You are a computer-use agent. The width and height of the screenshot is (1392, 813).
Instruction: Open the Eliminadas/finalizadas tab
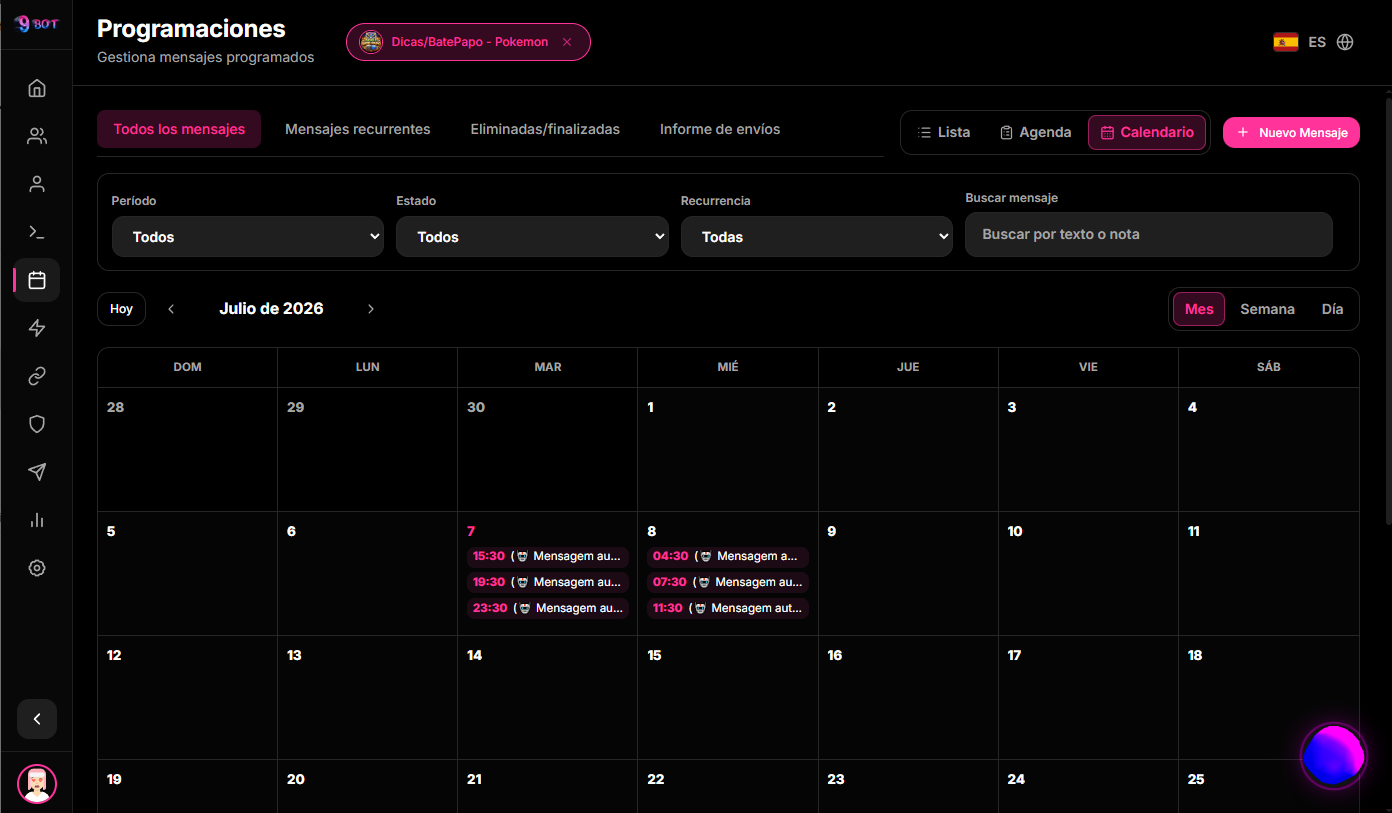click(x=545, y=129)
